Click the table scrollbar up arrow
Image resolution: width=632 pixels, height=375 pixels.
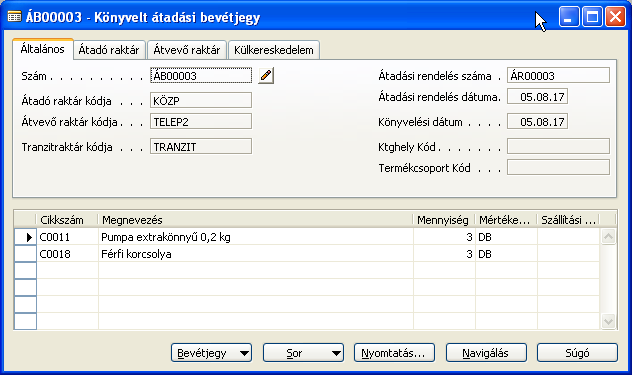(608, 236)
